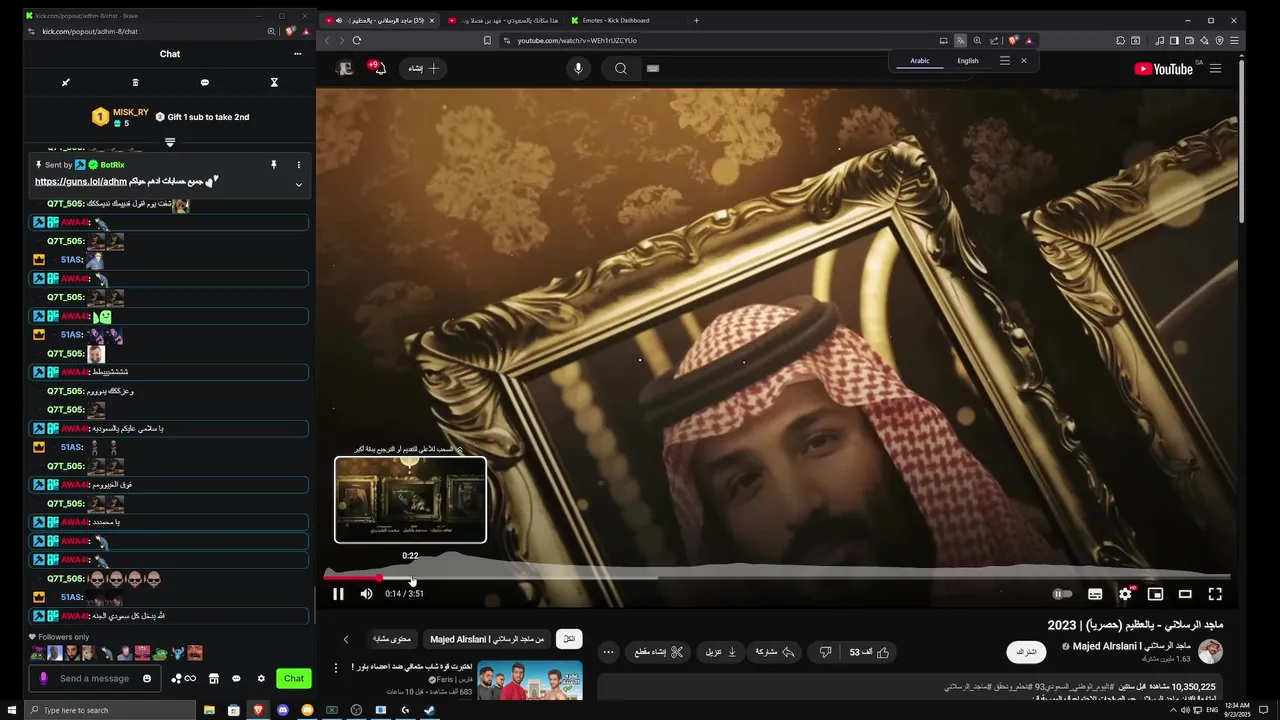The height and width of the screenshot is (720, 1280).
Task: Select English in translate popup
Action: pos(968,61)
